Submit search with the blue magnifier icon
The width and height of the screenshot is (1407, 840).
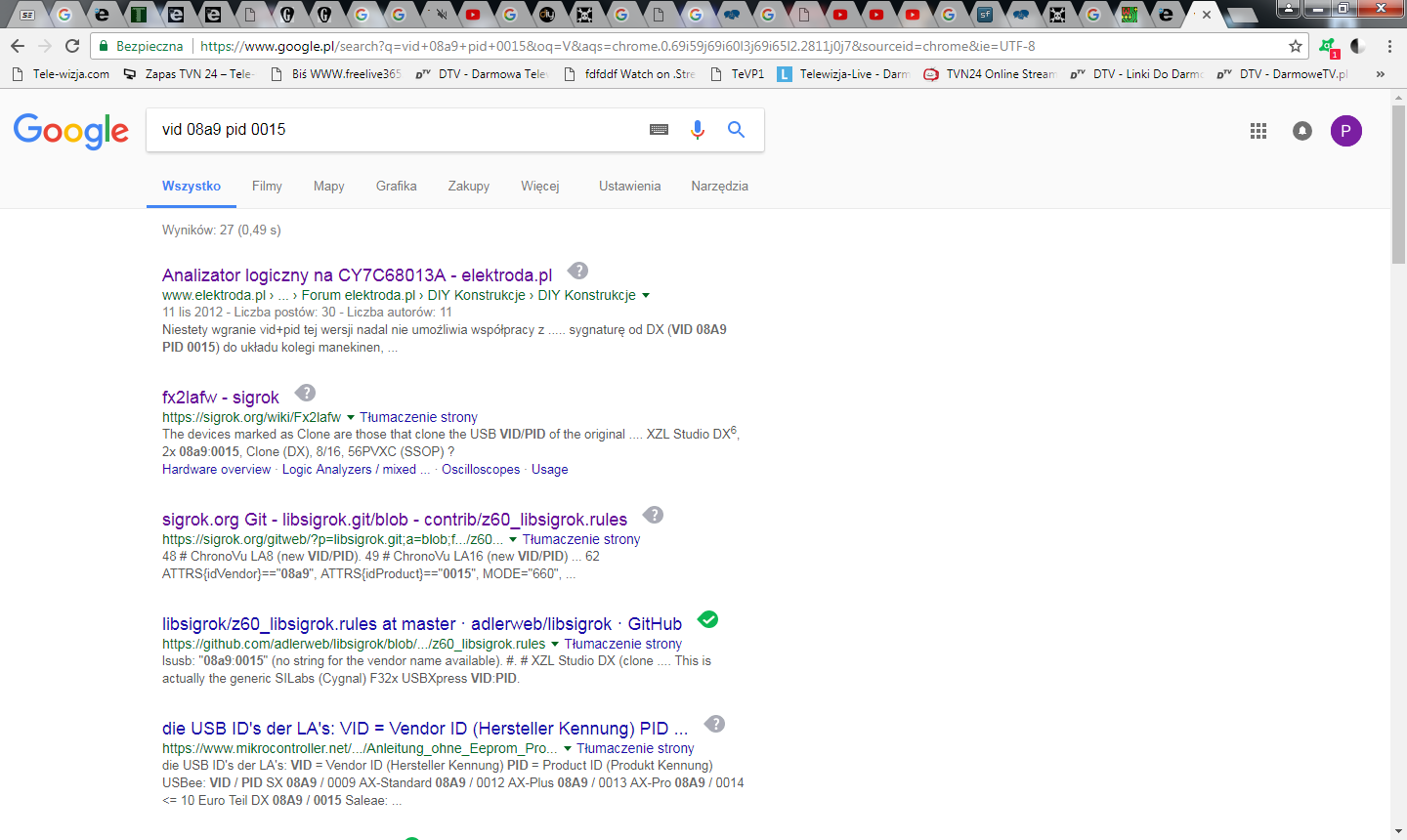[737, 129]
